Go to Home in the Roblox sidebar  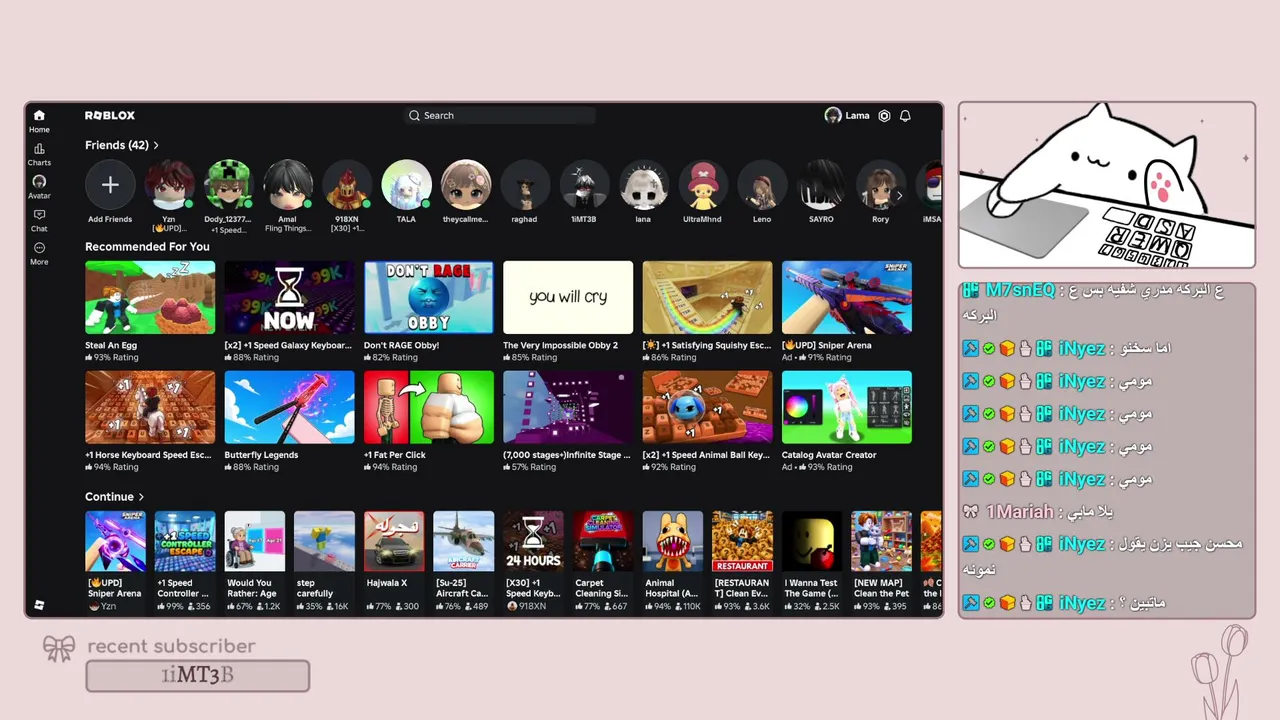pos(39,121)
